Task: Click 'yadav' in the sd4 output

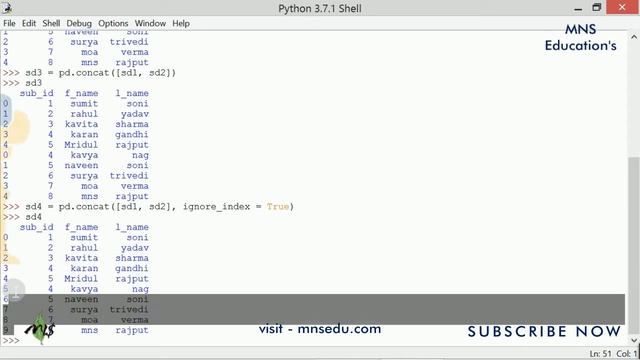Action: tap(135, 248)
